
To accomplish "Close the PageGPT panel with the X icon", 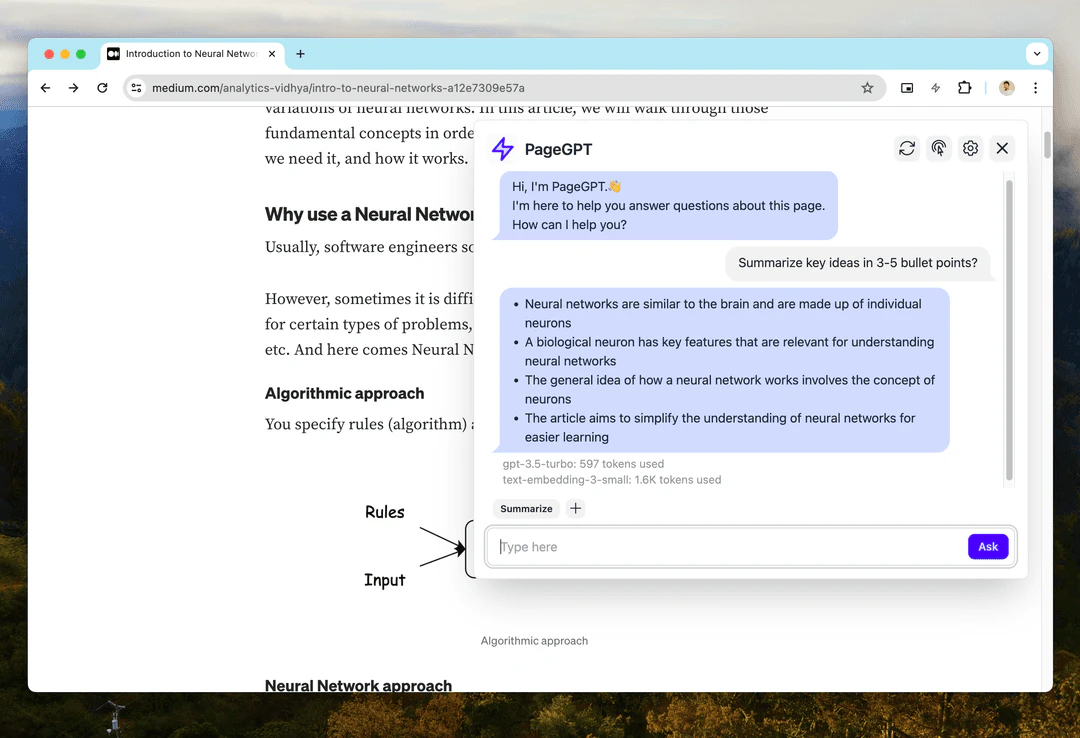I will click(1002, 148).
